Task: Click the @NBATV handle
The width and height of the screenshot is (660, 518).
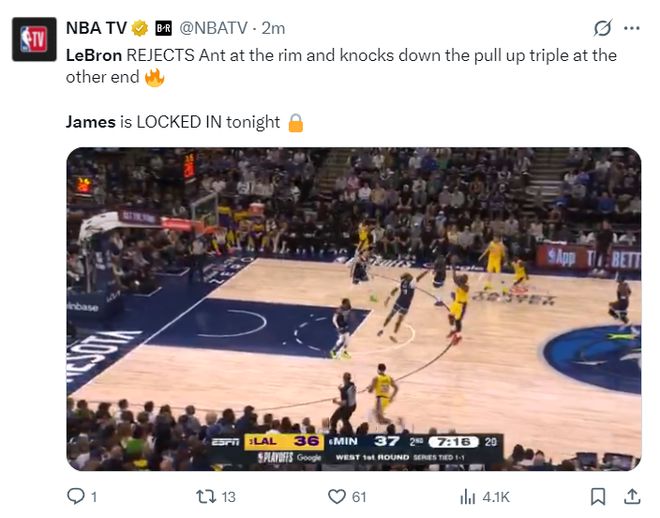Action: click(x=213, y=28)
